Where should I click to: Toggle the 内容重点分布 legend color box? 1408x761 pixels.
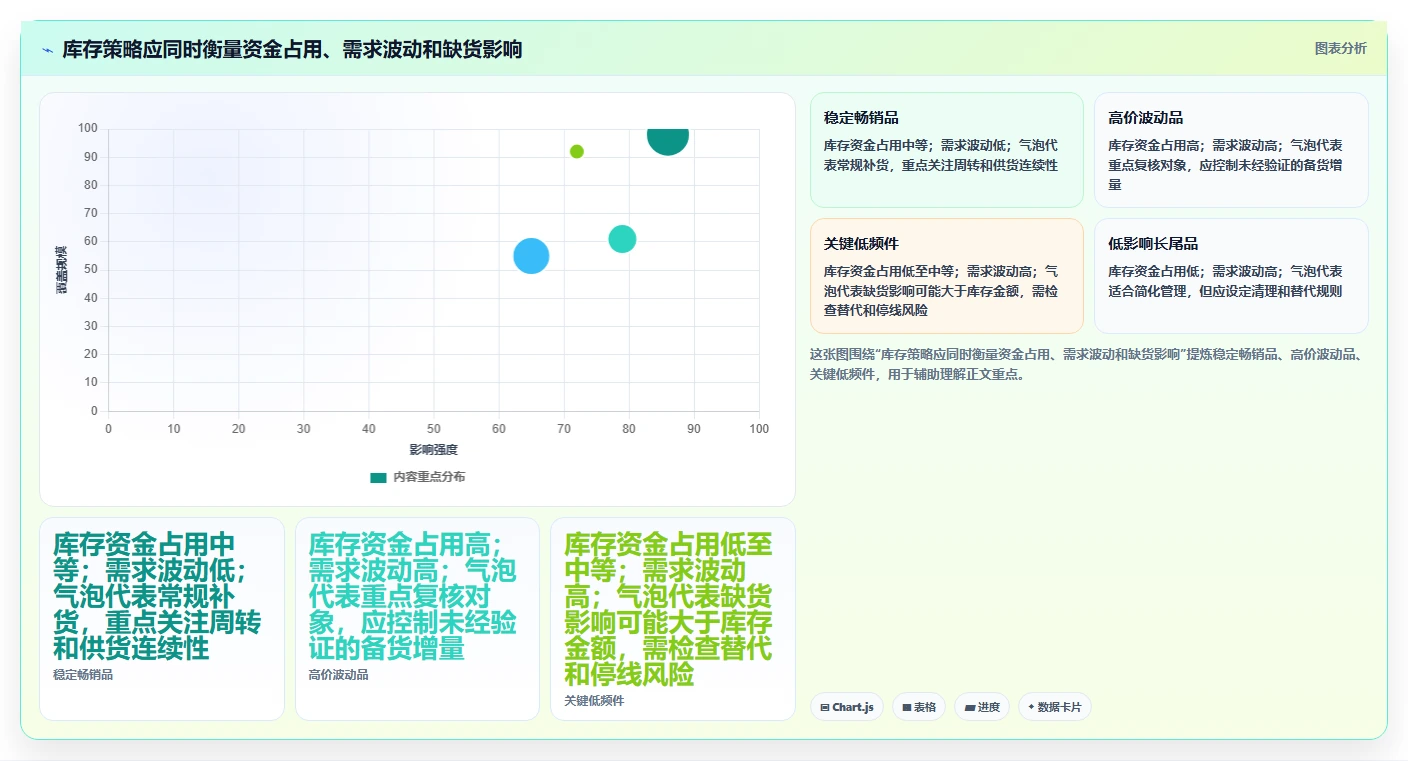(x=378, y=477)
